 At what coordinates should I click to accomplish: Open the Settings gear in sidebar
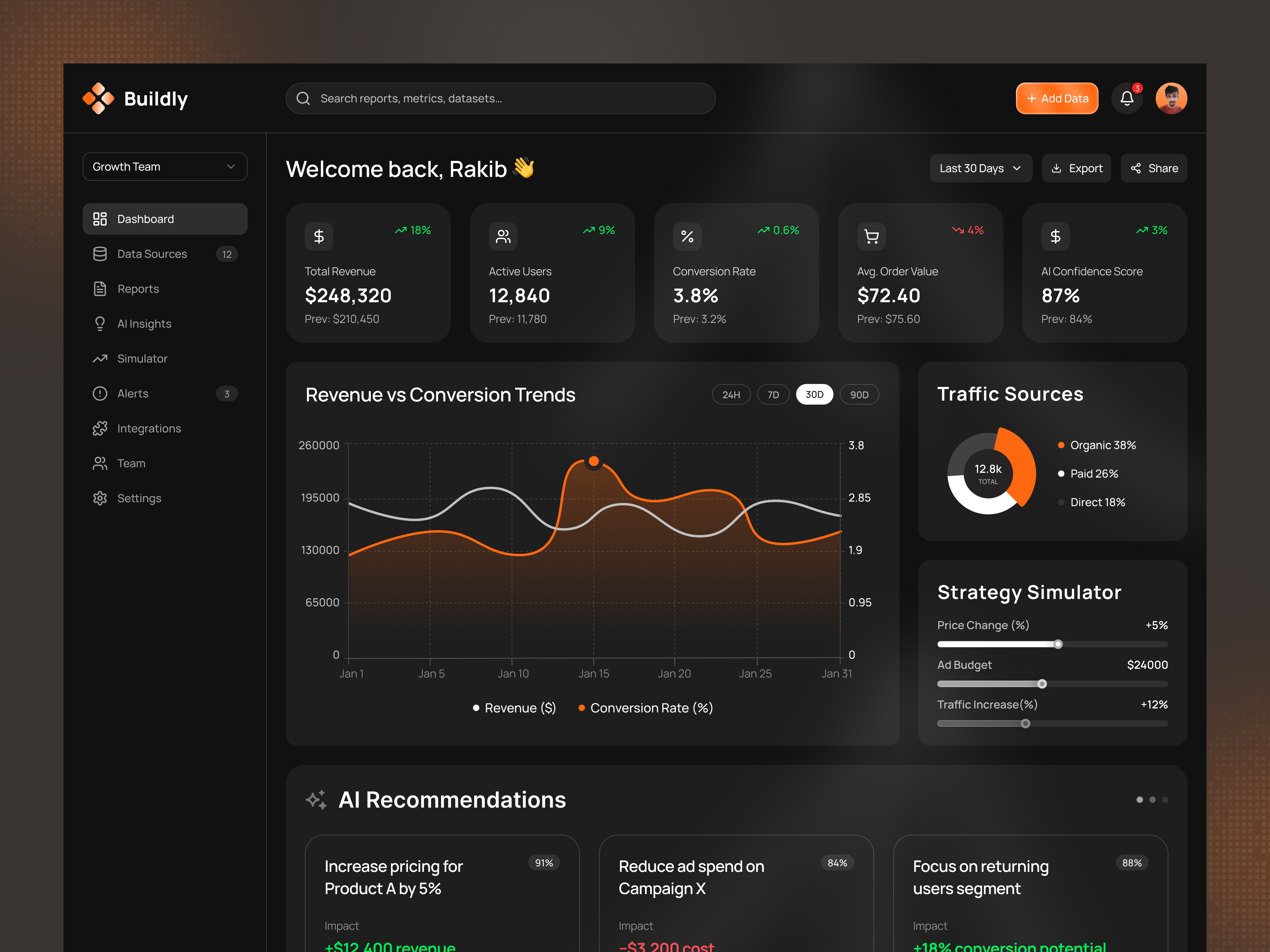pyautogui.click(x=100, y=498)
